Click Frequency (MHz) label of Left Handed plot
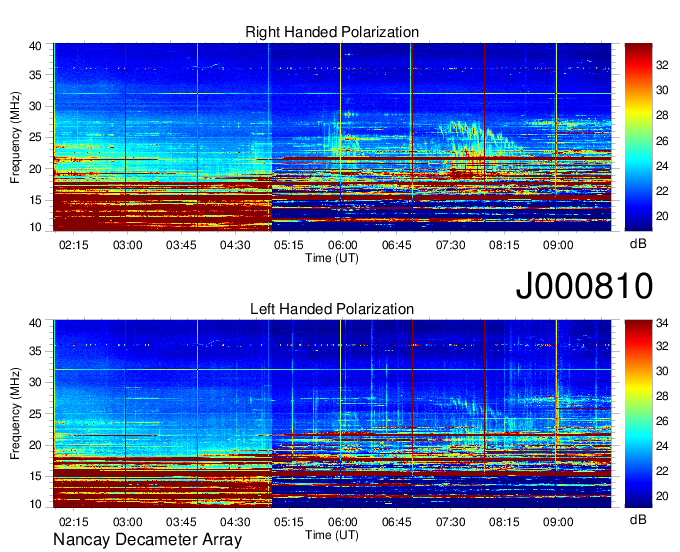Viewport: 680px width, 552px height. pyautogui.click(x=15, y=414)
